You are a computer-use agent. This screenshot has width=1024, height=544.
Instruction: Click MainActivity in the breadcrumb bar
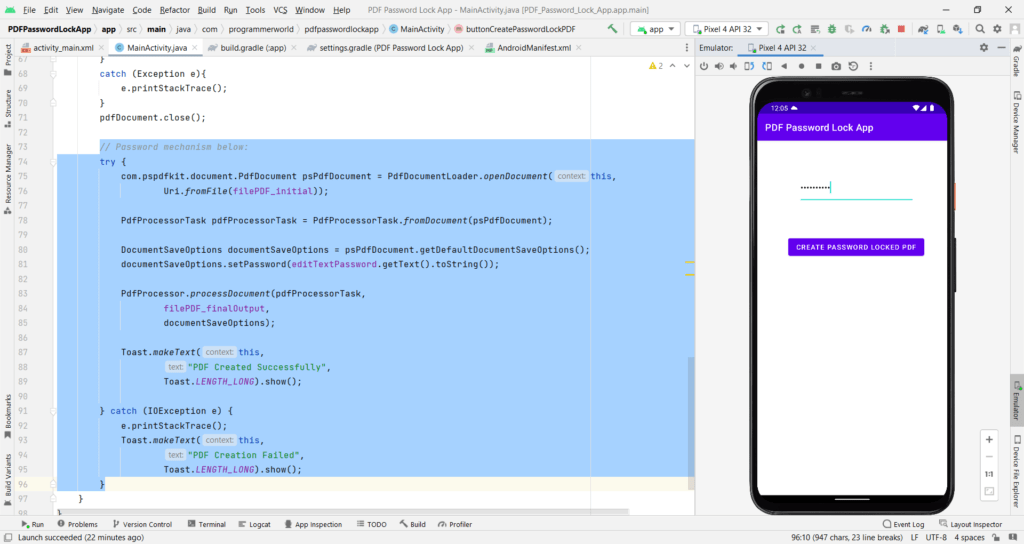(x=417, y=29)
